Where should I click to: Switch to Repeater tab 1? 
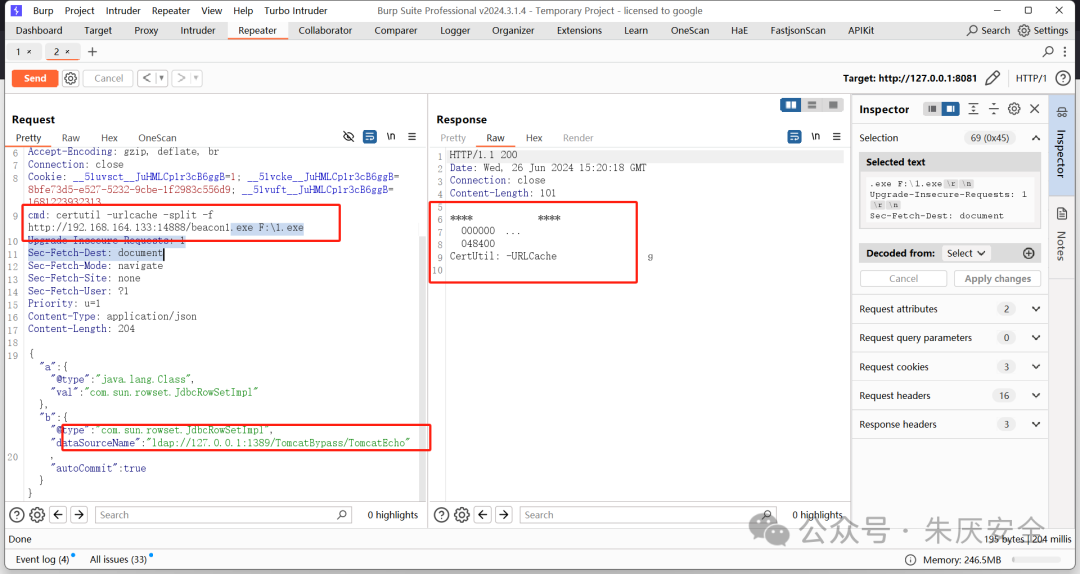tap(19, 52)
